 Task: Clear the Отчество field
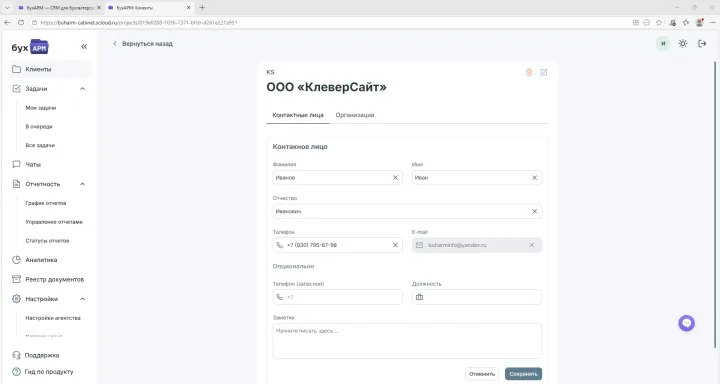coord(534,211)
